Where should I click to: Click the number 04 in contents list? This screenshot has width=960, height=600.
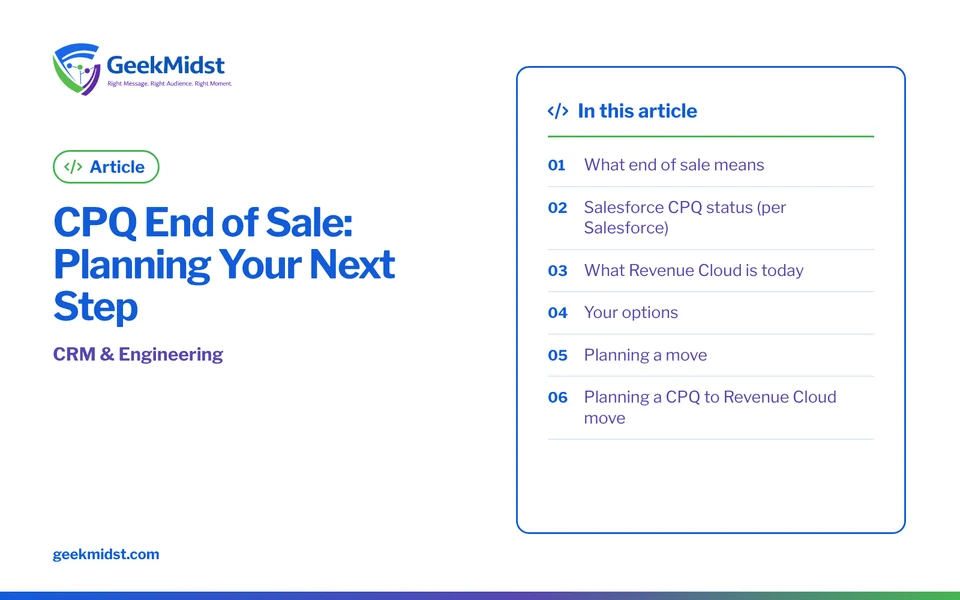557,313
